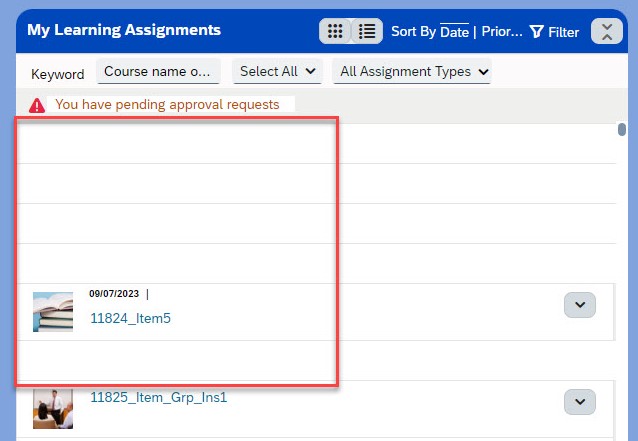Click the assignments list scrollbar handle
Viewport: 638px width, 441px height.
point(621,130)
